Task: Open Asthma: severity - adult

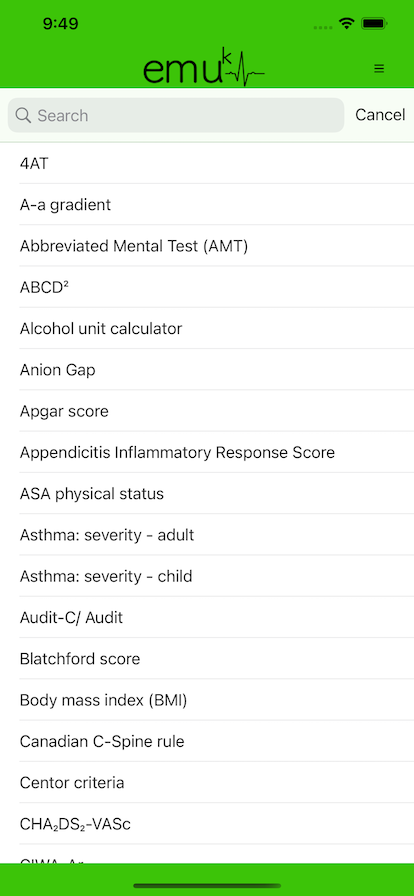Action: click(207, 535)
